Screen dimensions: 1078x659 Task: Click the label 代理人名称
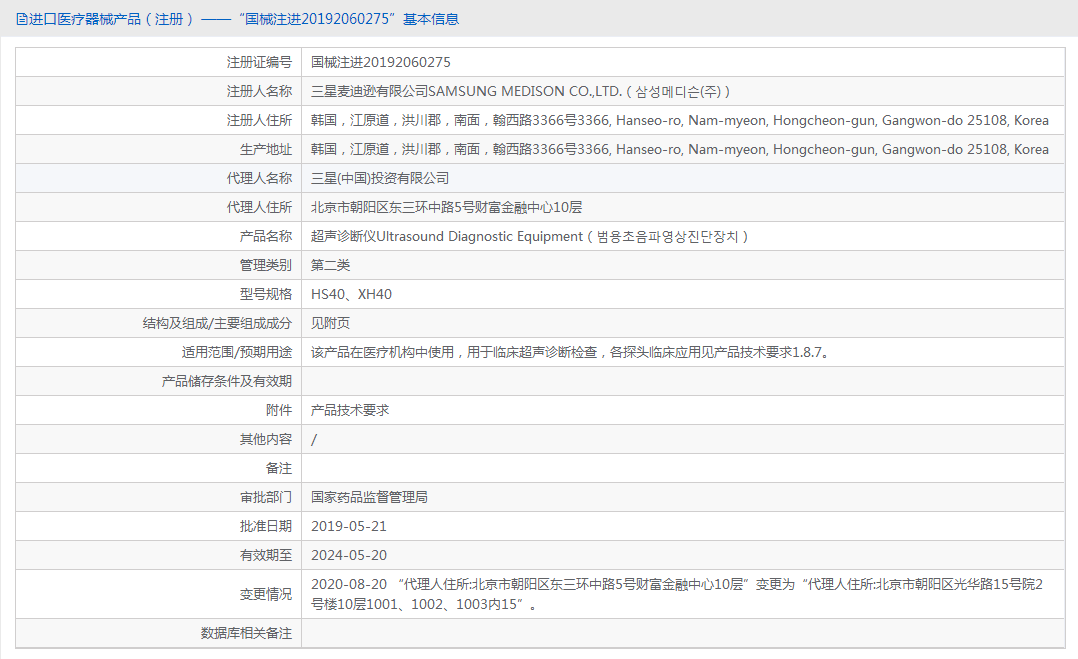tap(259, 179)
